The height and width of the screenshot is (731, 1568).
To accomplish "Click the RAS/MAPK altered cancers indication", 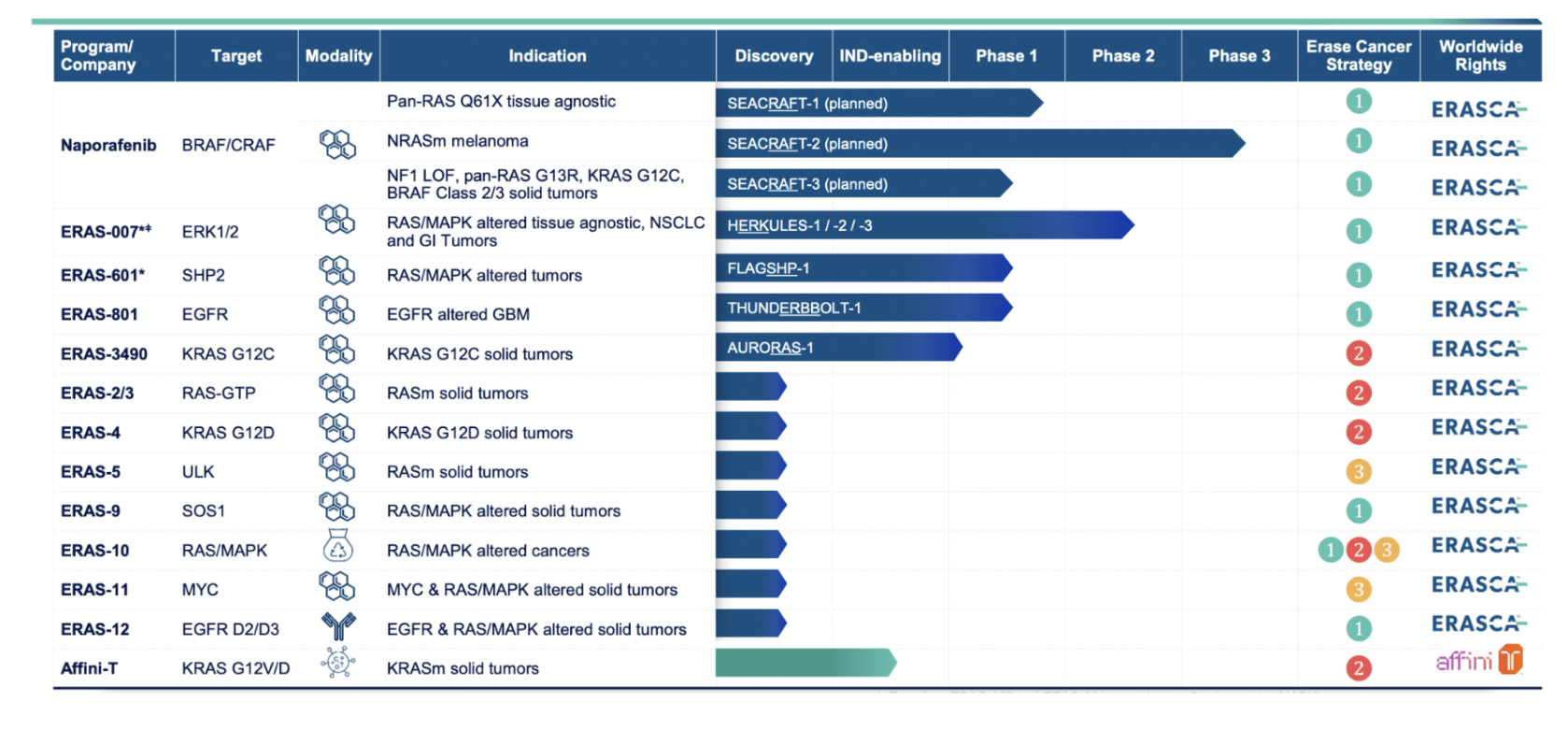I will (488, 551).
